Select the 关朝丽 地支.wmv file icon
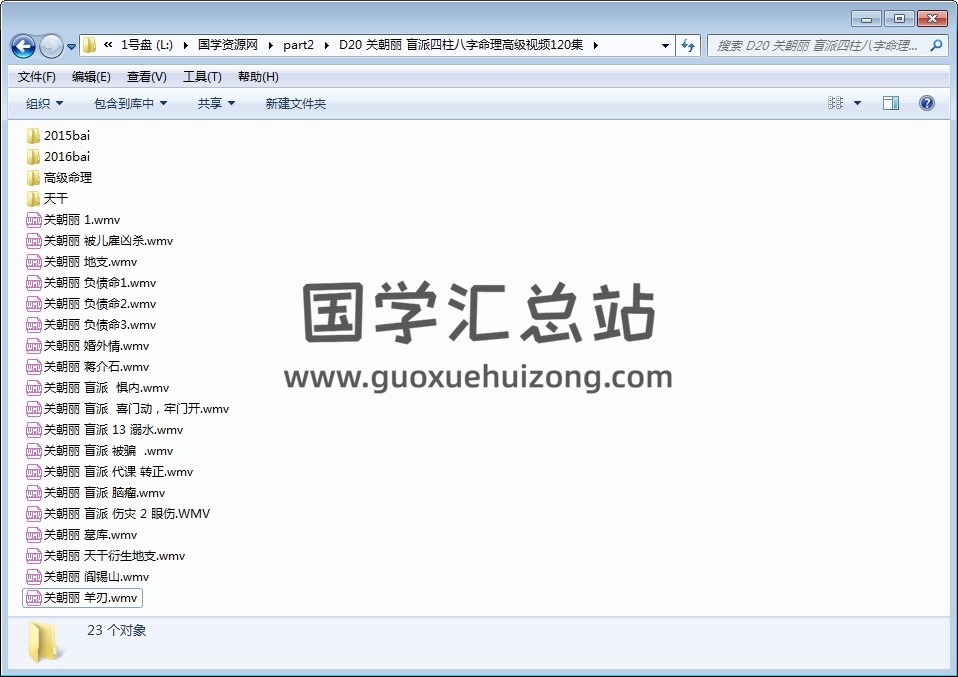 [x=34, y=262]
